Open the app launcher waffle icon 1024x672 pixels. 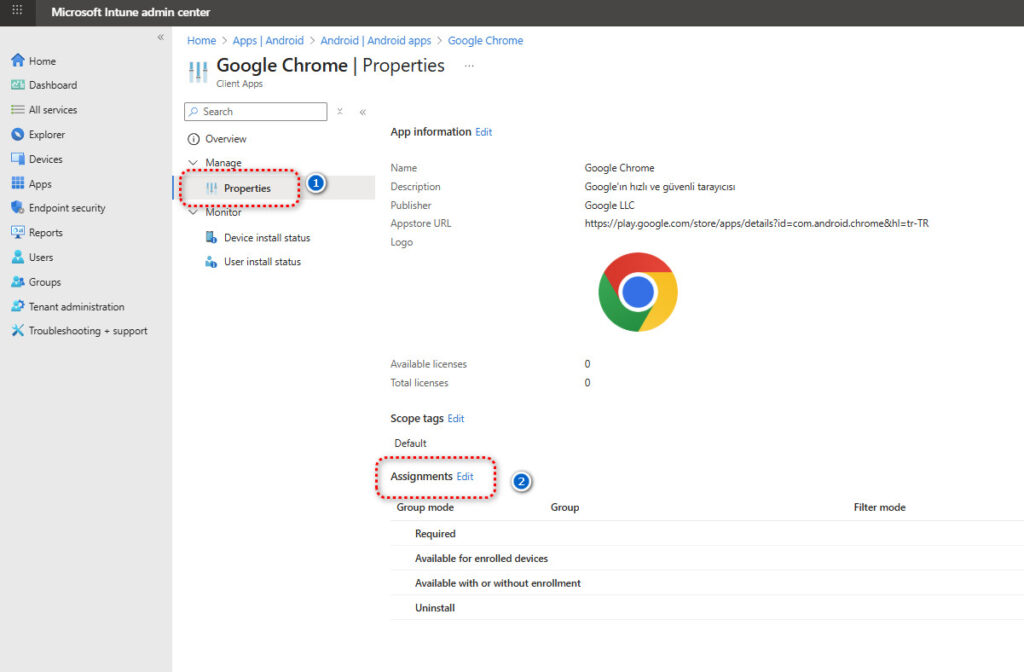[x=17, y=11]
